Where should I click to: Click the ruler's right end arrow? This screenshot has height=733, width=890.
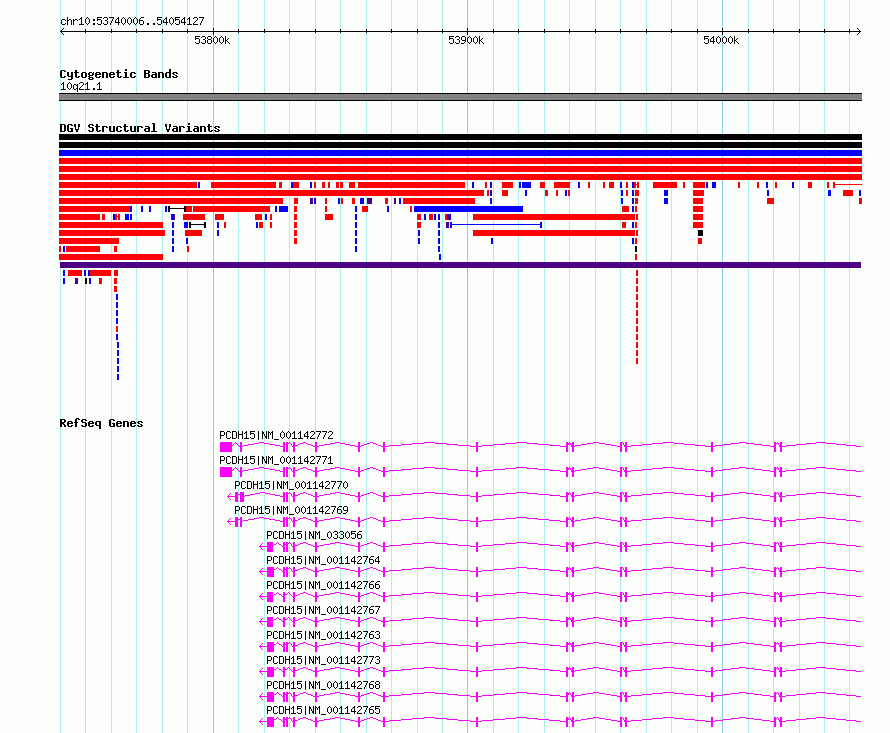pos(859,31)
